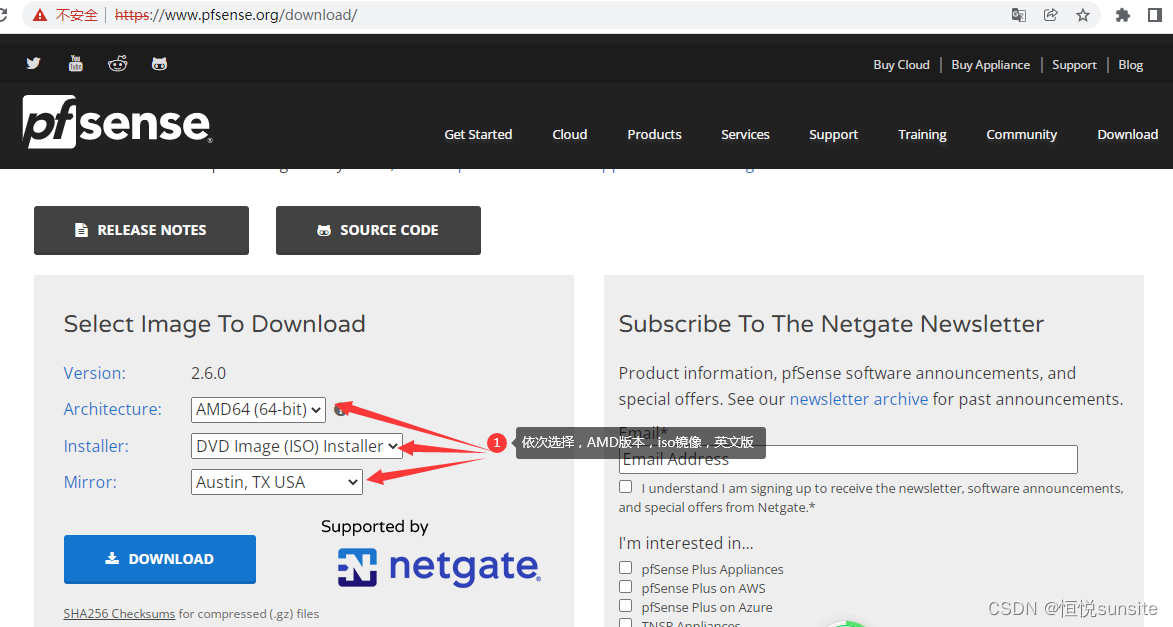This screenshot has width=1173, height=627.
Task: Click the pfSense logo
Action: coord(117,121)
